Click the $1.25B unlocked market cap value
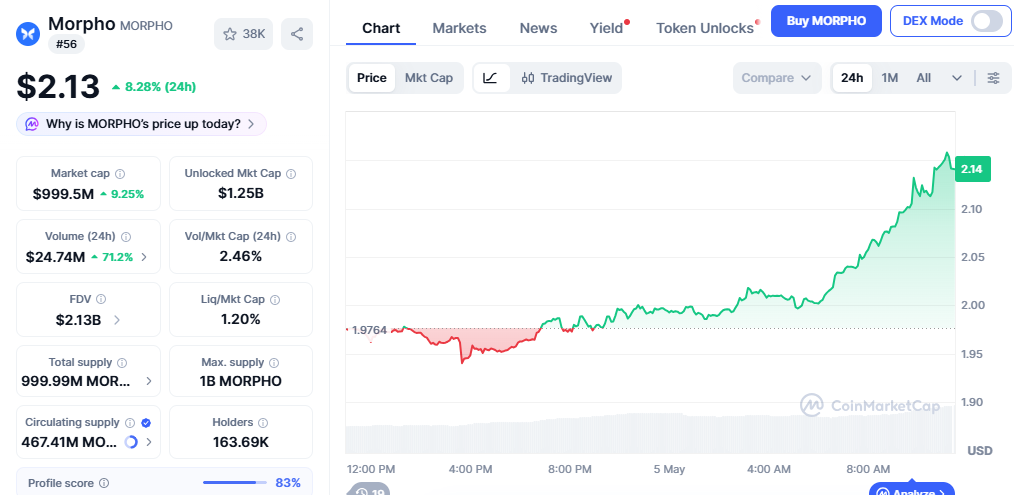1014x495 pixels. point(241,193)
